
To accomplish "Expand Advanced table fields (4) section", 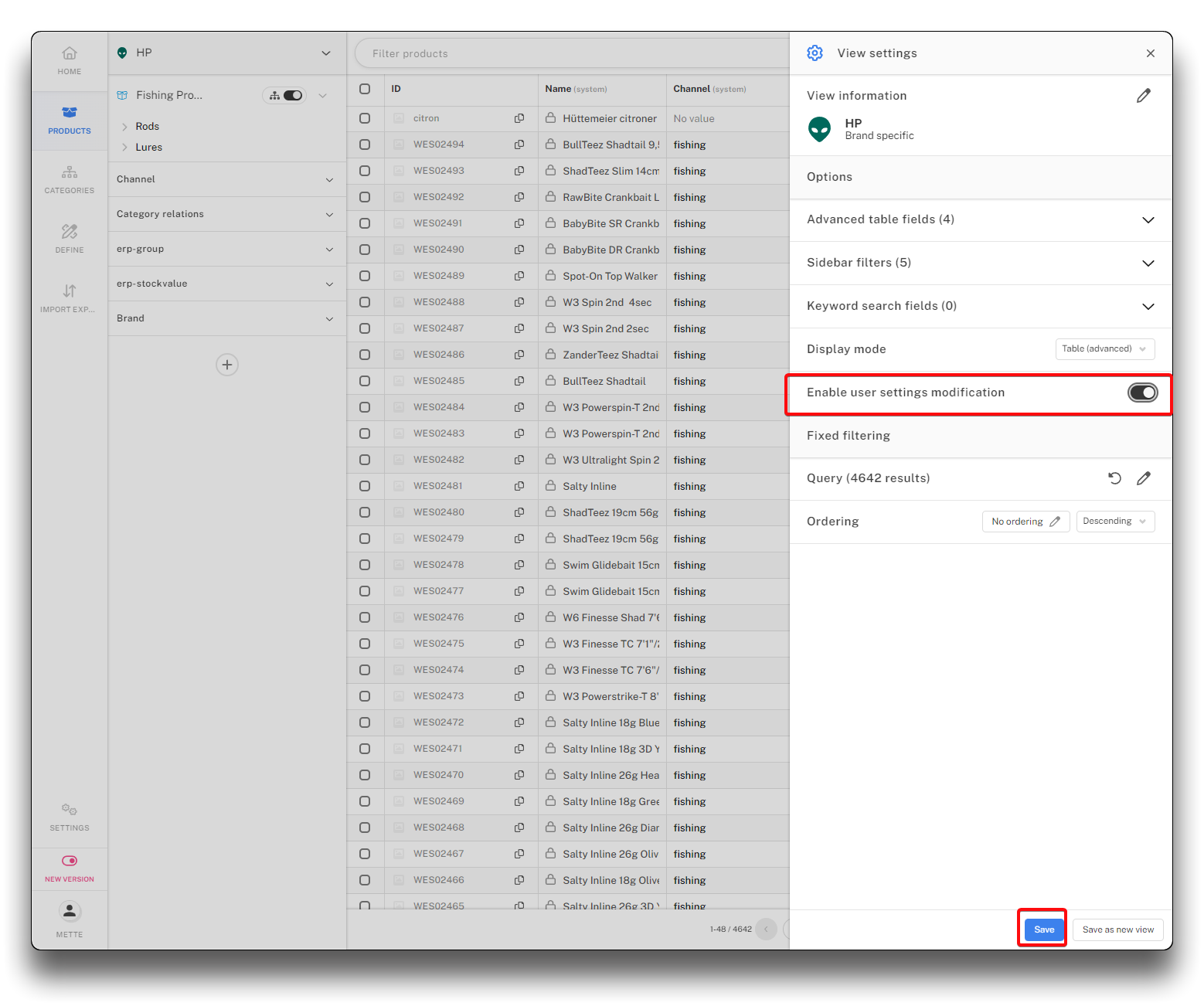I will click(1148, 220).
